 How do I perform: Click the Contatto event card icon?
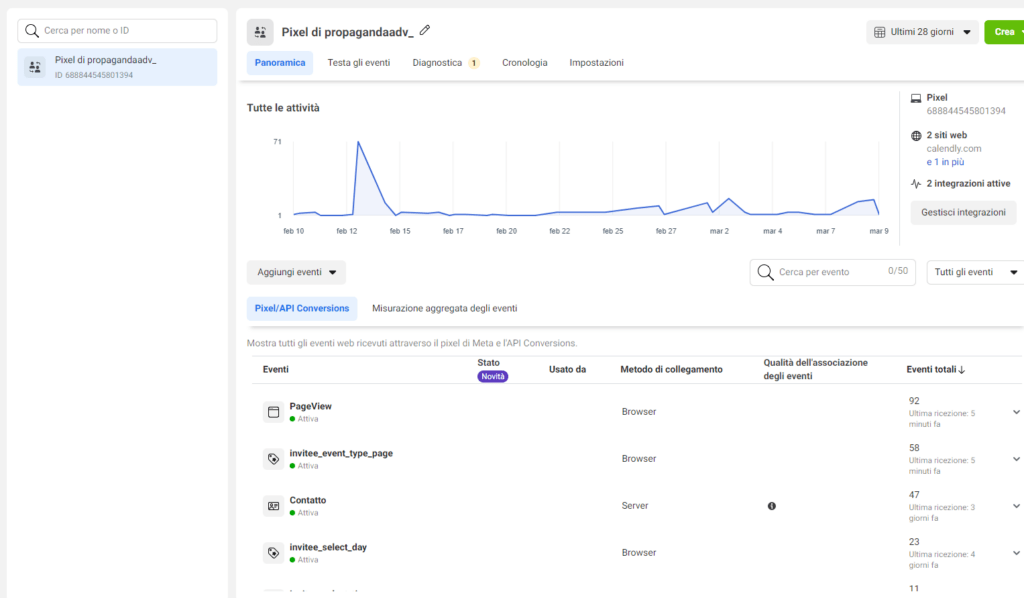click(x=274, y=506)
